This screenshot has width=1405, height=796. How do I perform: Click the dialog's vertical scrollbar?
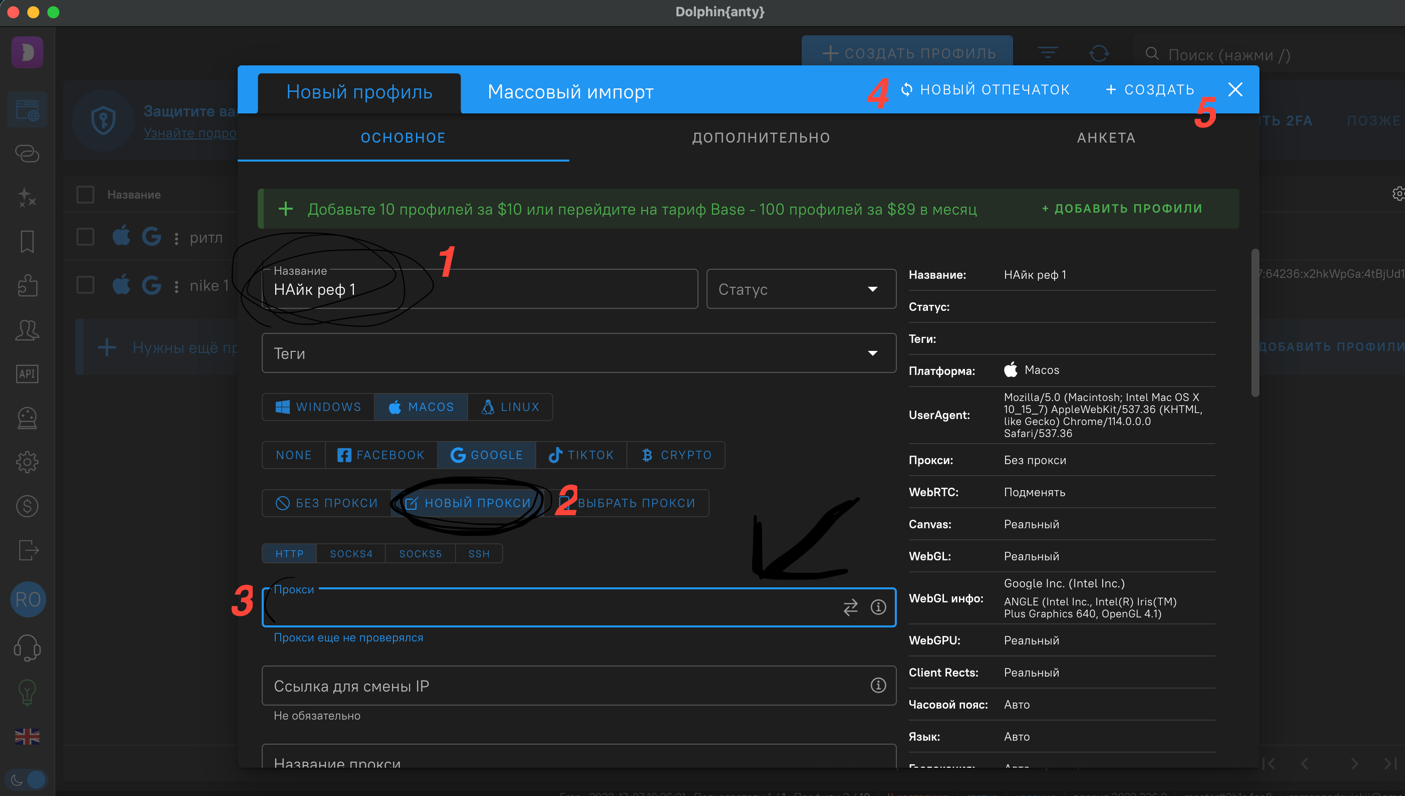[1255, 323]
